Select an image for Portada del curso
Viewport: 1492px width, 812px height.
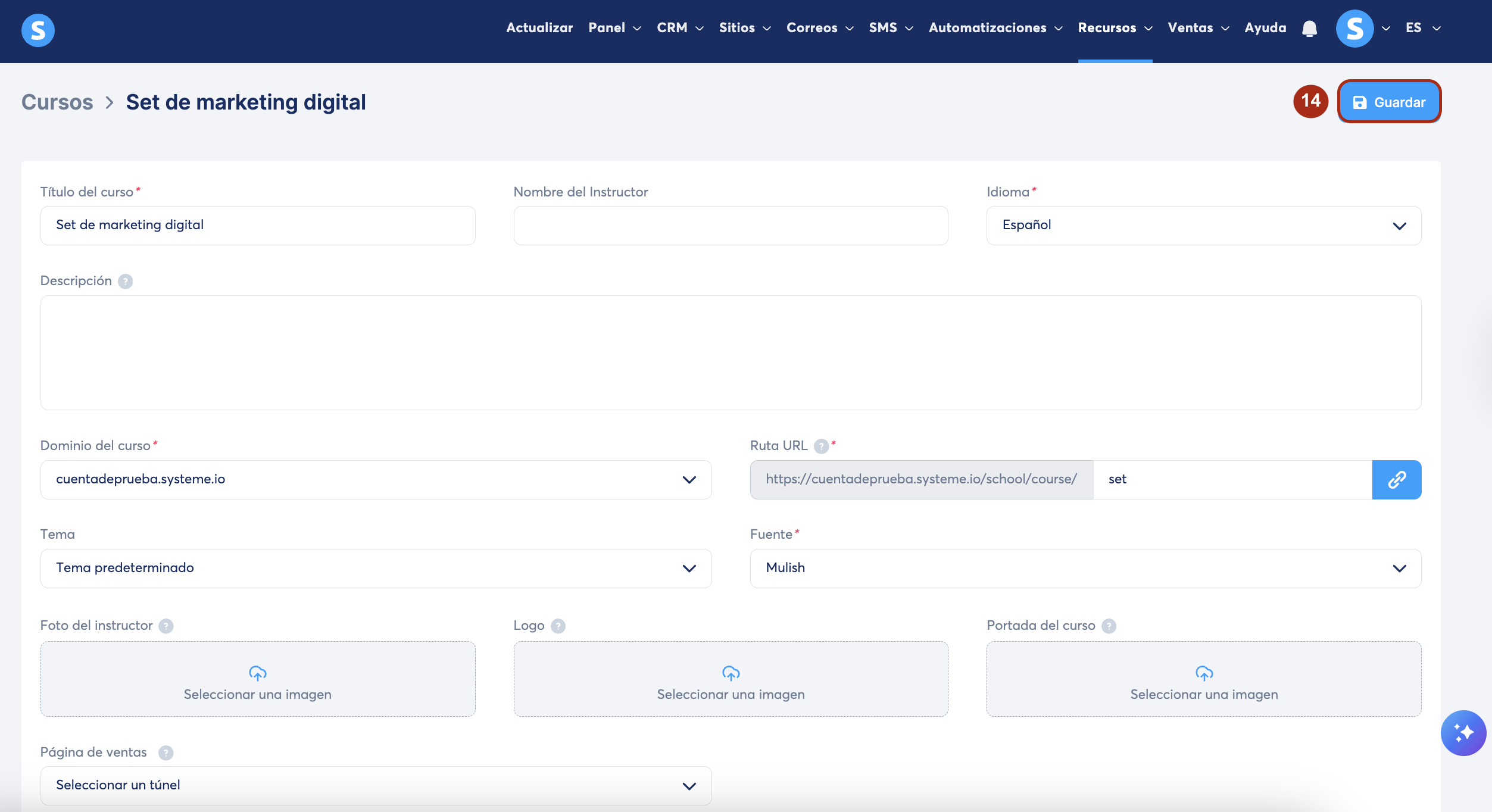(x=1203, y=679)
